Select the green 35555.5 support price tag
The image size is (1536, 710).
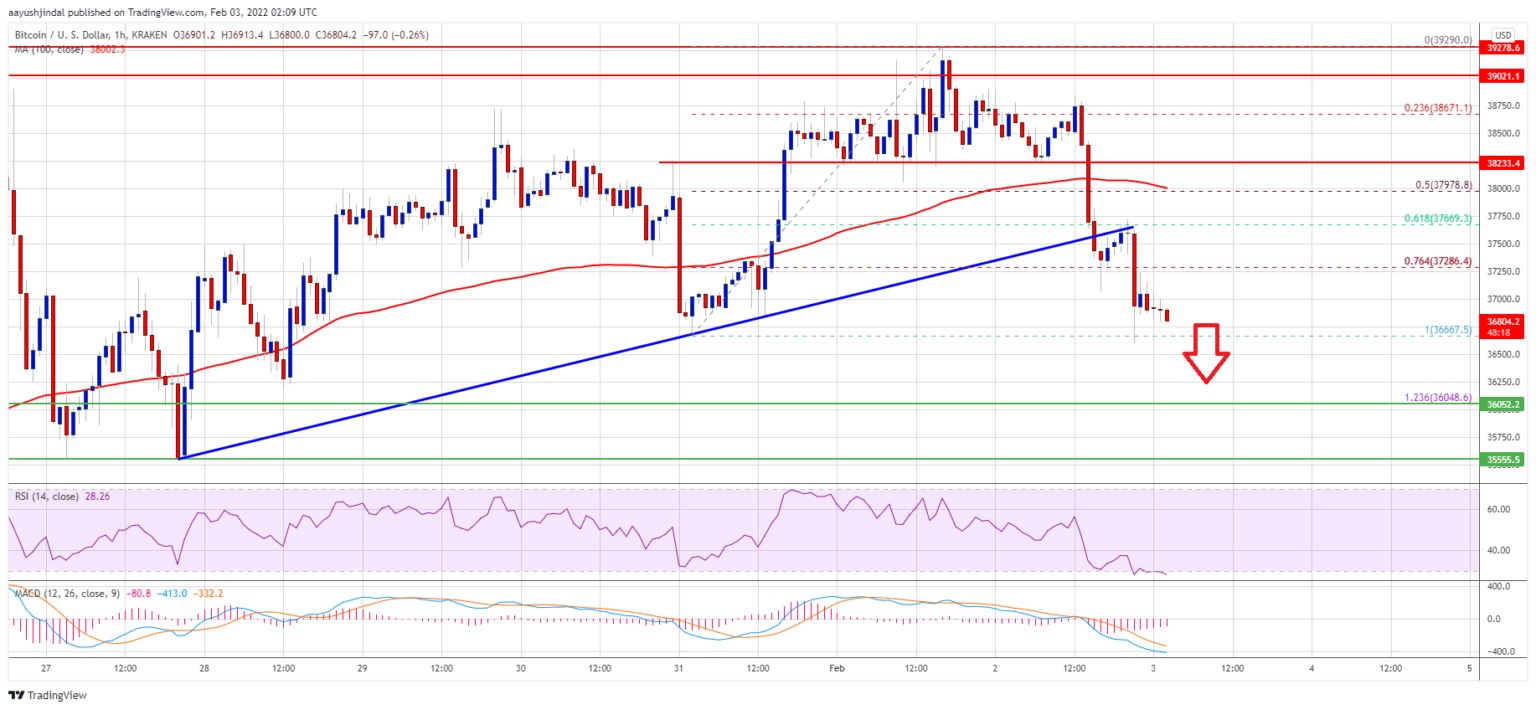coord(1502,459)
